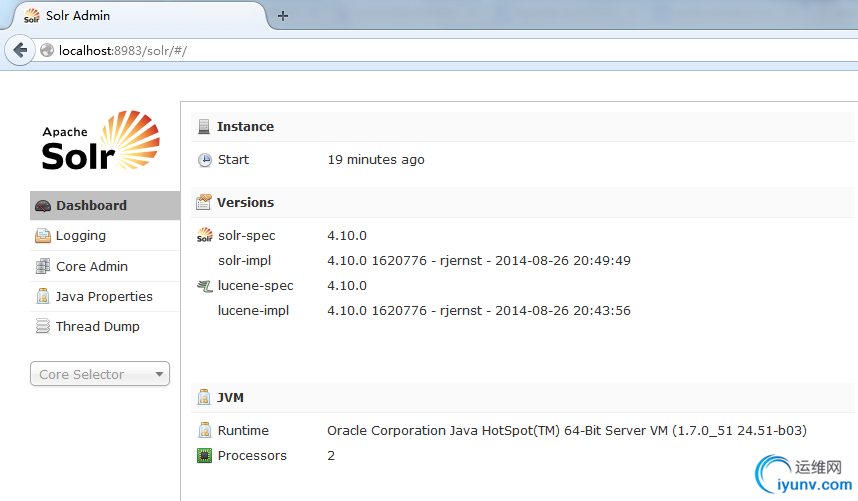Image resolution: width=858 pixels, height=501 pixels.
Task: Open the Java Properties menu item
Action: (105, 296)
